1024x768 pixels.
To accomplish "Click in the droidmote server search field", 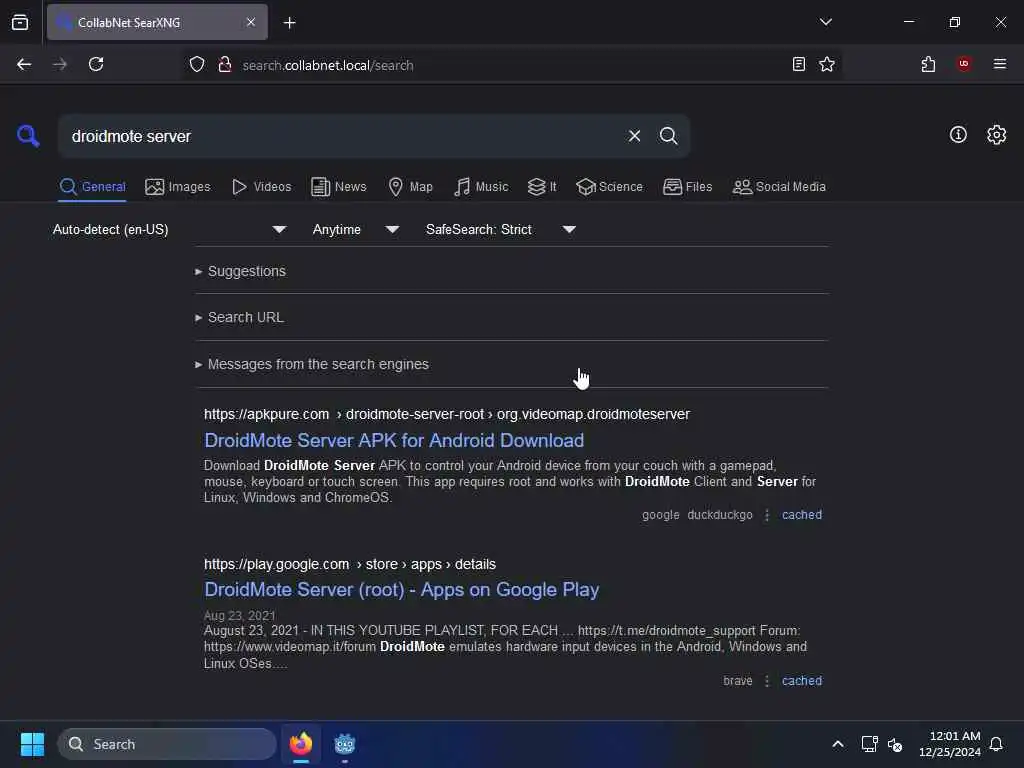I will click(x=340, y=136).
